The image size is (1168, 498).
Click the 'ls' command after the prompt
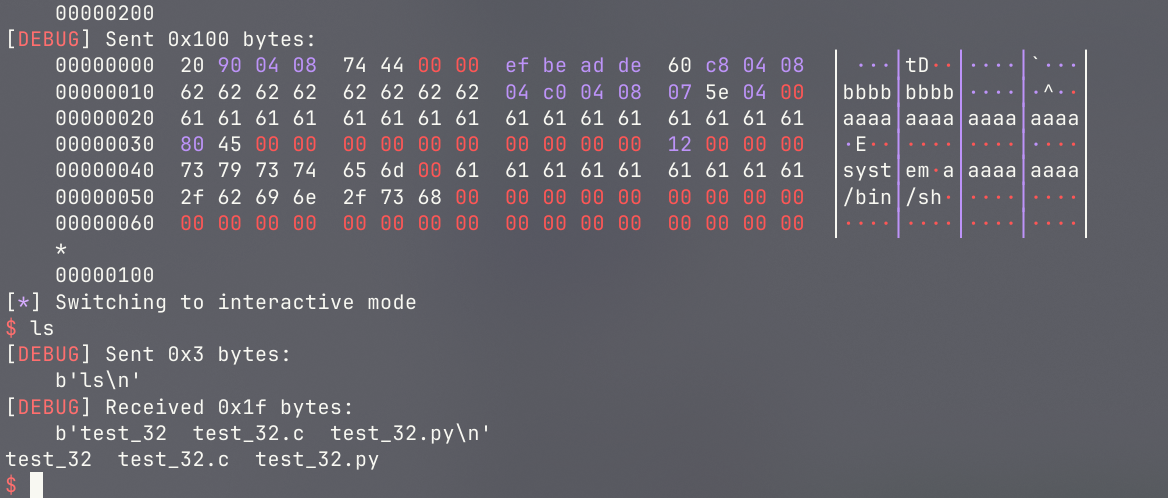pos(42,328)
